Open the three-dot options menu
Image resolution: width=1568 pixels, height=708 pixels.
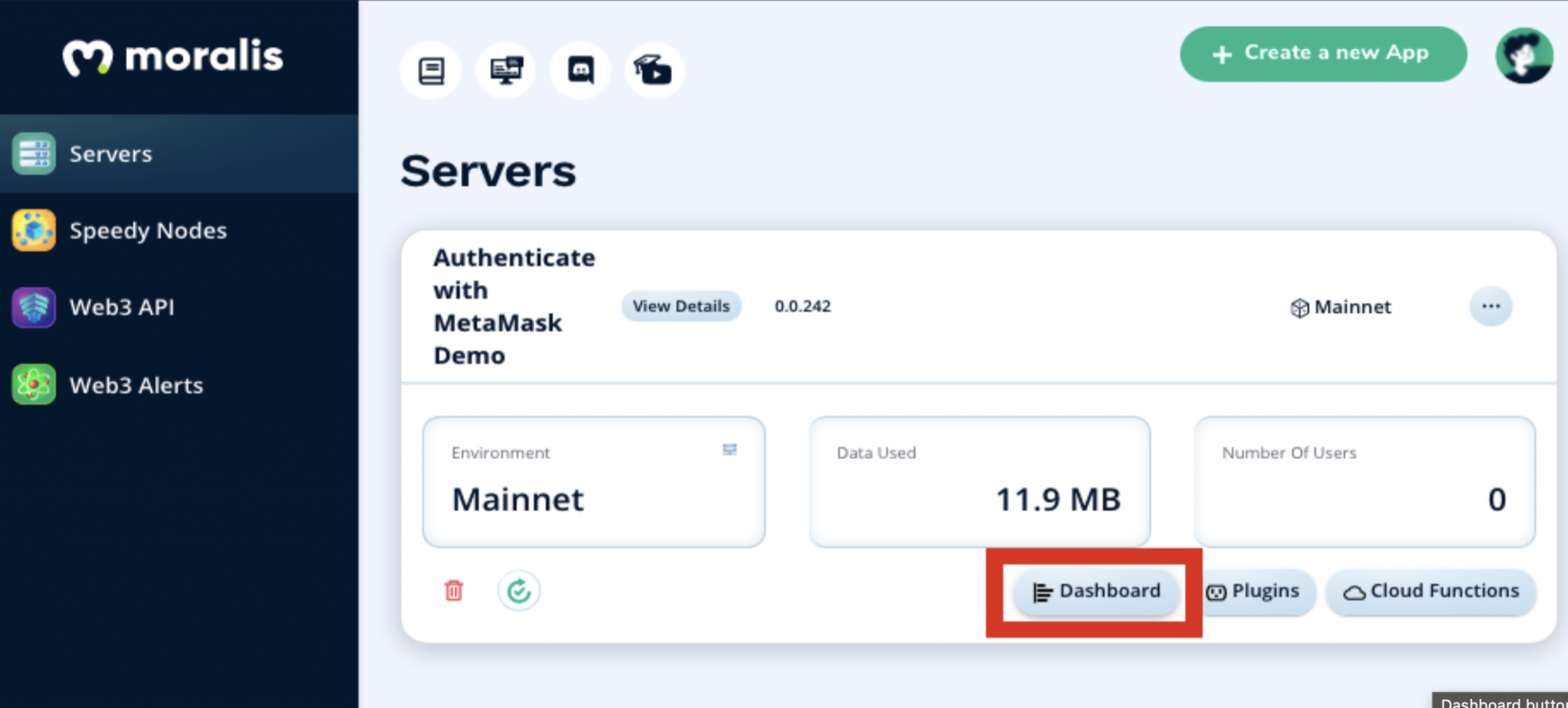pyautogui.click(x=1490, y=306)
